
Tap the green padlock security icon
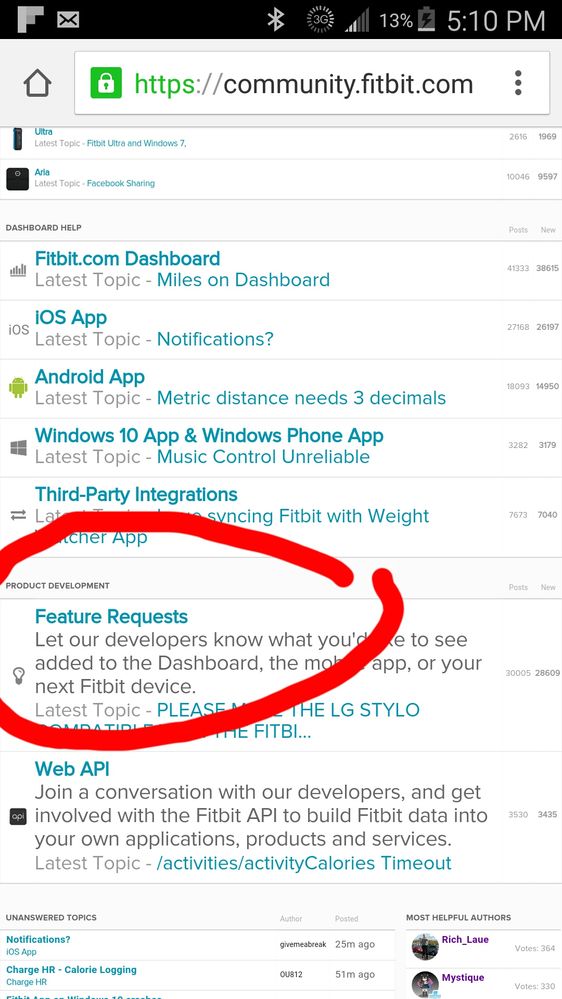pyautogui.click(x=106, y=83)
